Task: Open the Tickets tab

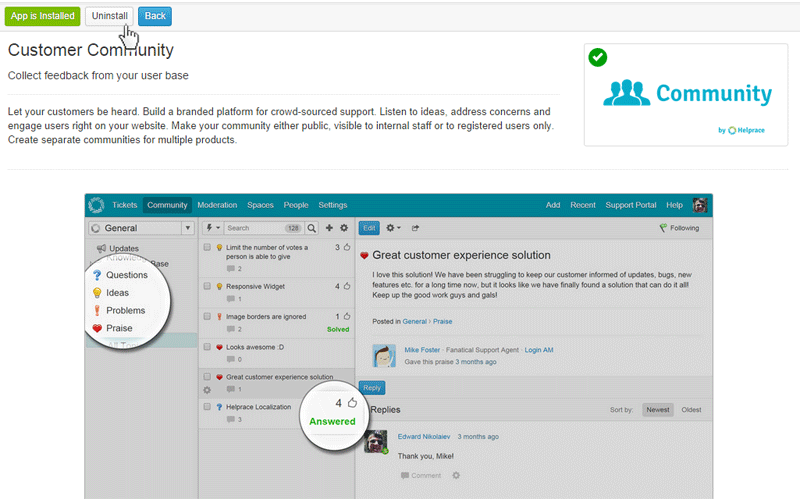Action: pos(124,205)
